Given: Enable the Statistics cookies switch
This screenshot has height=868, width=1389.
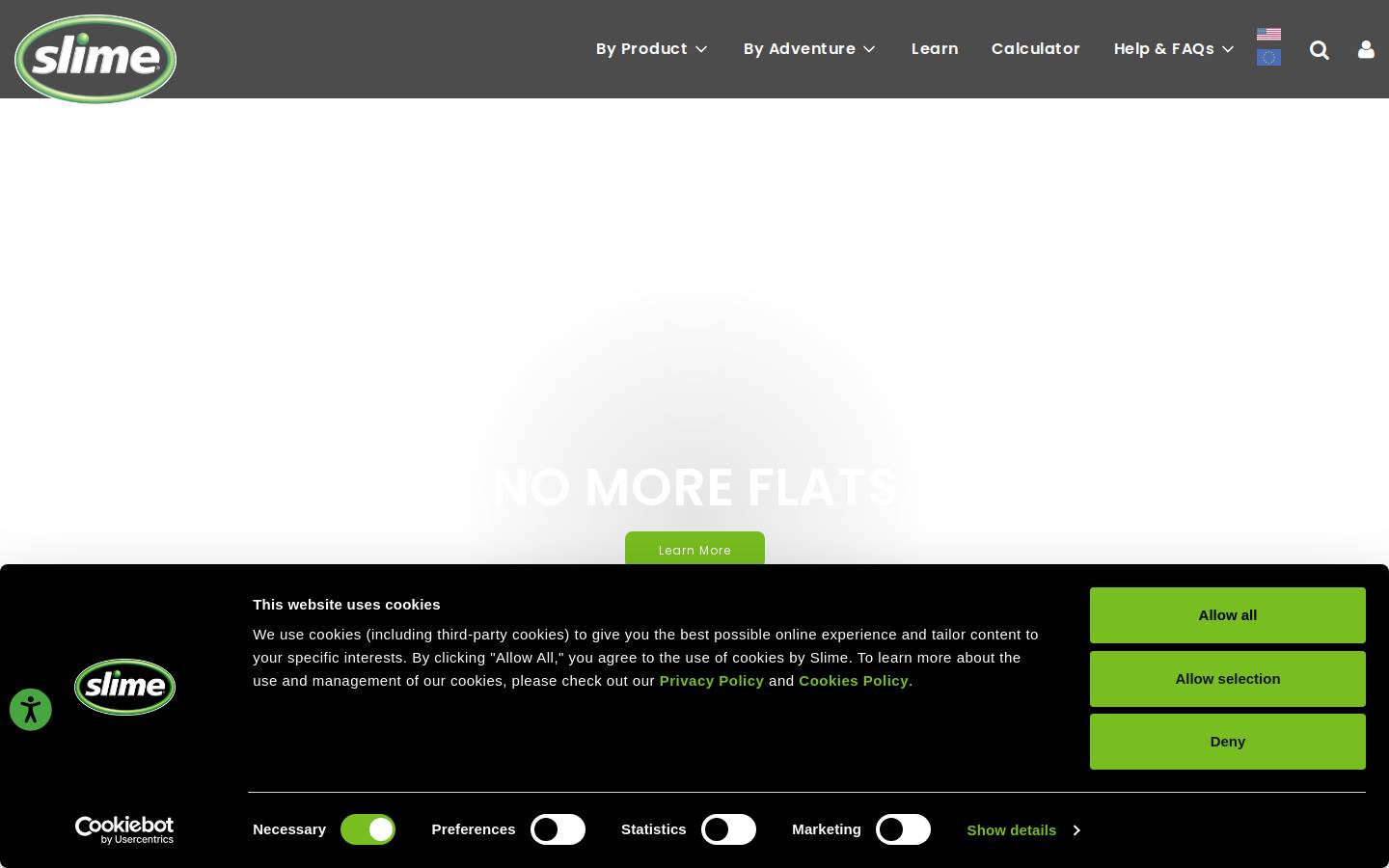Looking at the screenshot, I should click(728, 829).
